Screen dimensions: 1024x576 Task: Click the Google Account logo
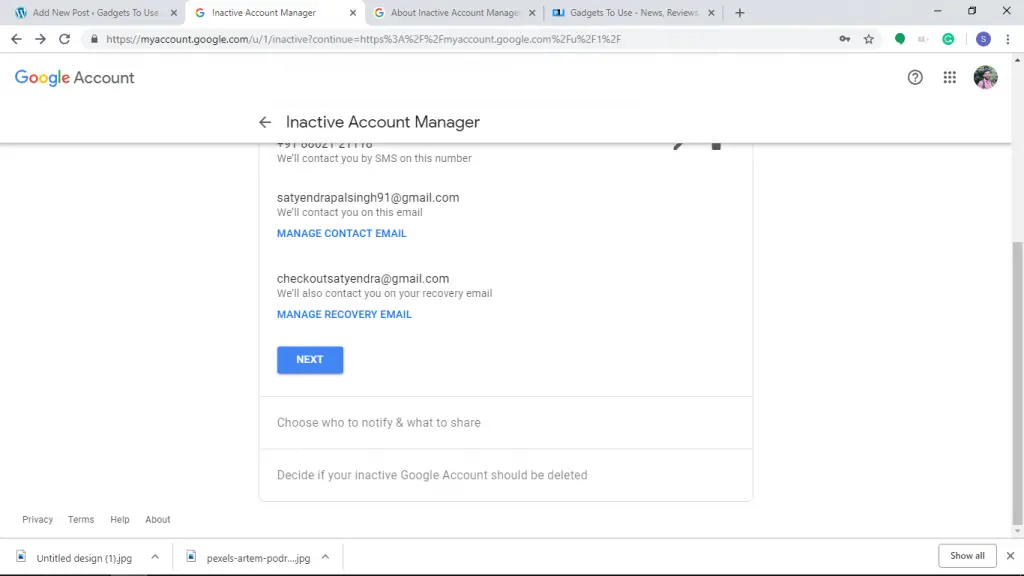74,78
